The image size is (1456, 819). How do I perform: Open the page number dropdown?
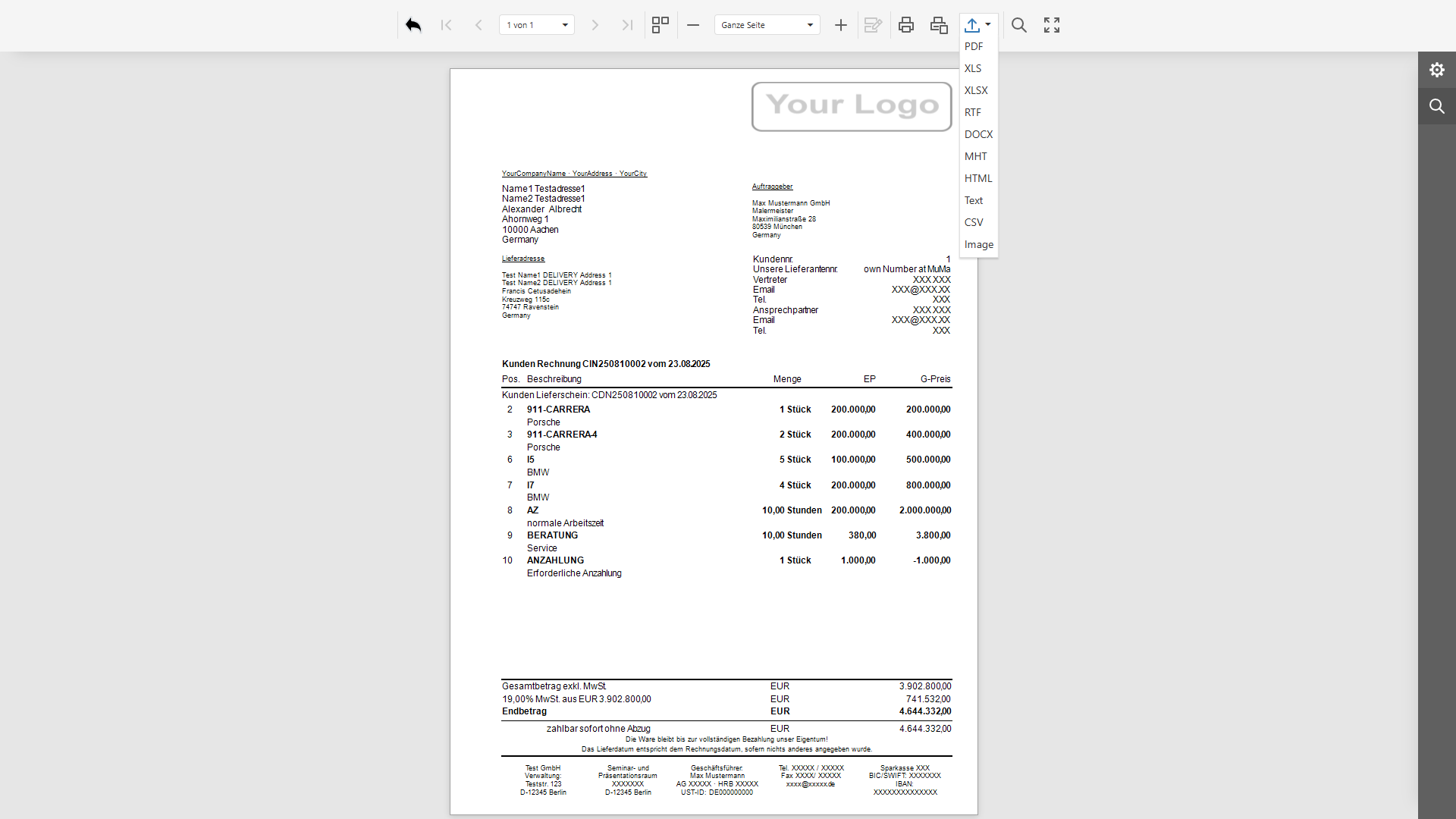pyautogui.click(x=565, y=25)
